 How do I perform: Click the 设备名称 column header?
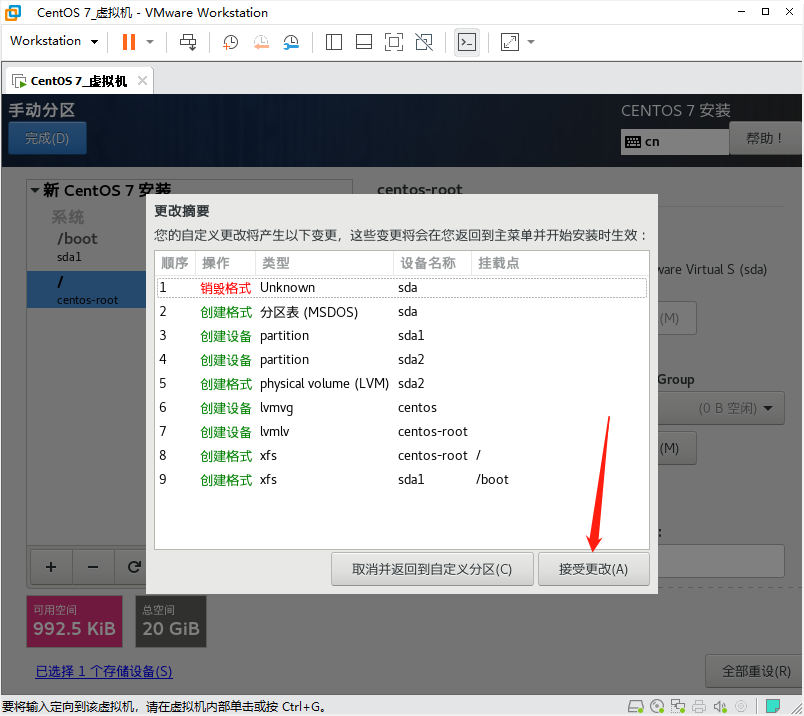click(432, 263)
